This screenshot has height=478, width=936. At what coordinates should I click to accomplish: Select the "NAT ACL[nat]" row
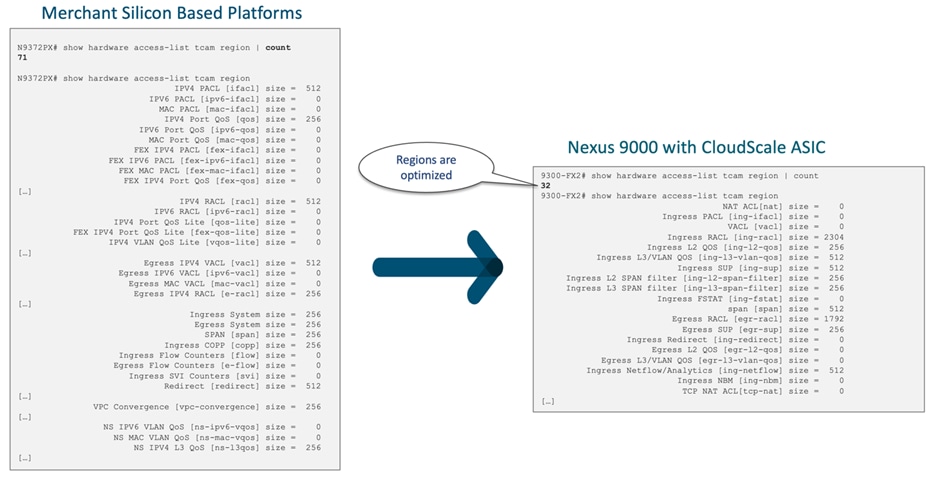pyautogui.click(x=784, y=206)
